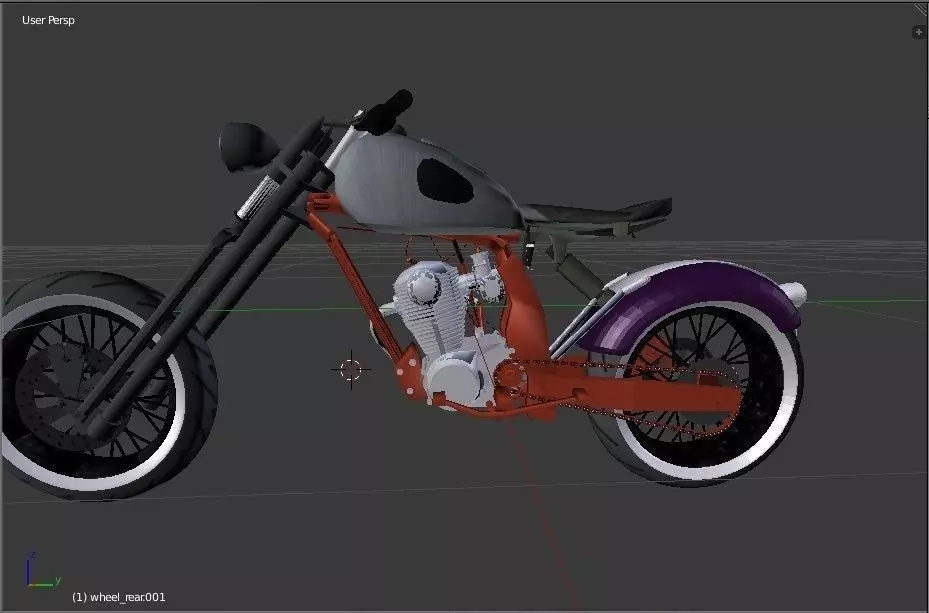929x613 pixels.
Task: Click the 'User Persp' view label
Action: click(x=48, y=20)
